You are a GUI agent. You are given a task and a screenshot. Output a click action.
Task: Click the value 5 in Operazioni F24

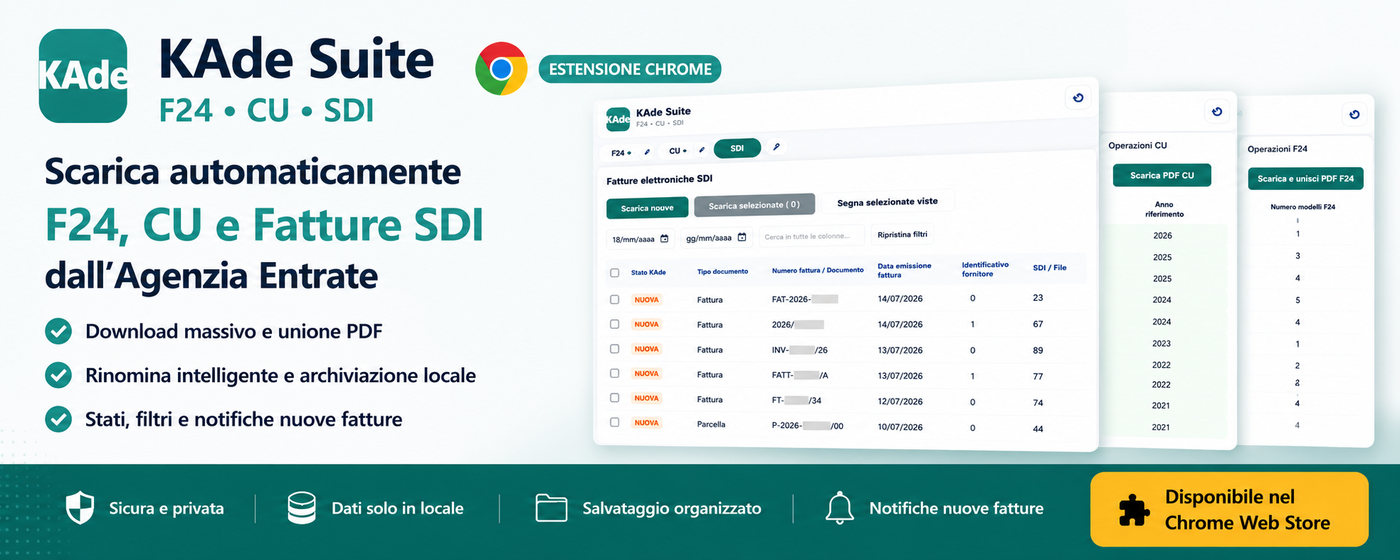[1298, 300]
